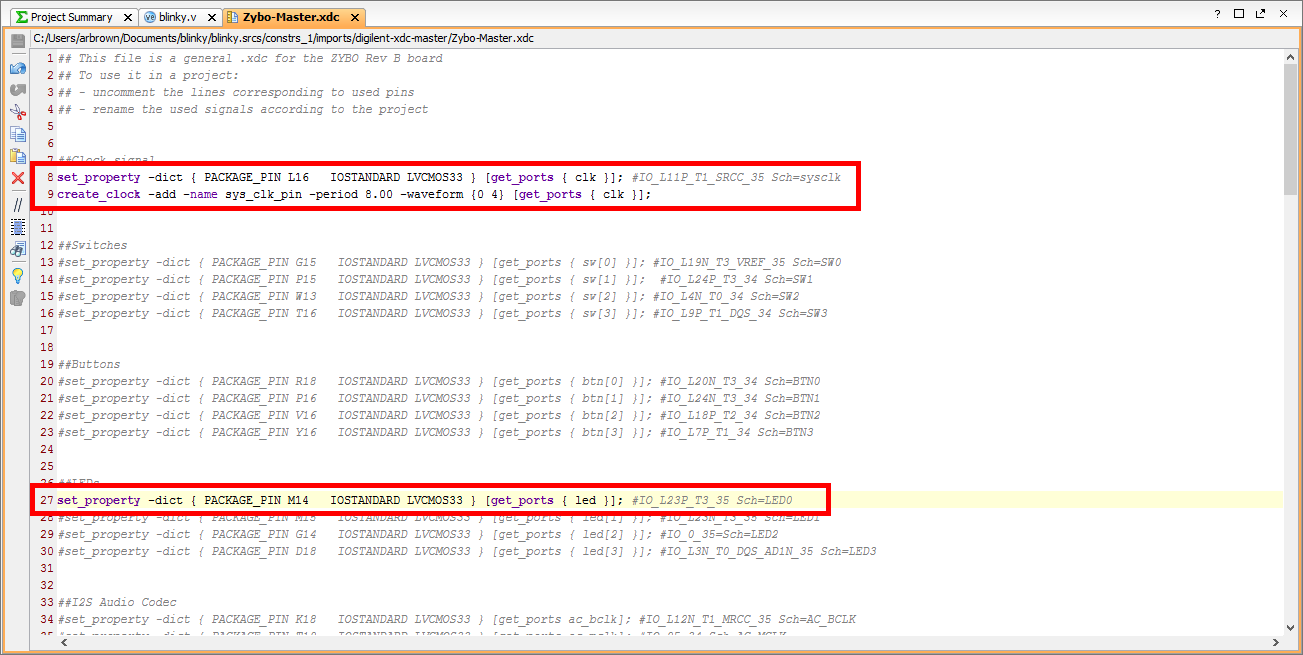Viewport: 1303px width, 655px height.
Task: Place cursor in line 8 set_property clk
Action: point(449,177)
